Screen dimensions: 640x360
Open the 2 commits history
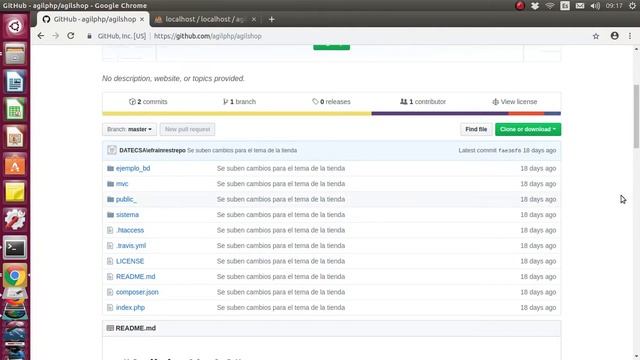click(148, 102)
